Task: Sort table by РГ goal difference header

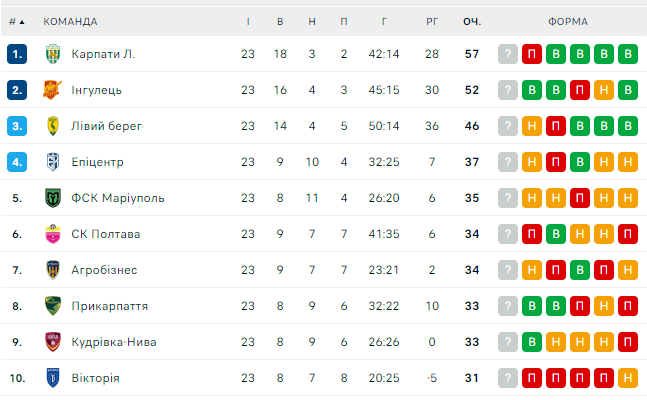Action: point(432,21)
